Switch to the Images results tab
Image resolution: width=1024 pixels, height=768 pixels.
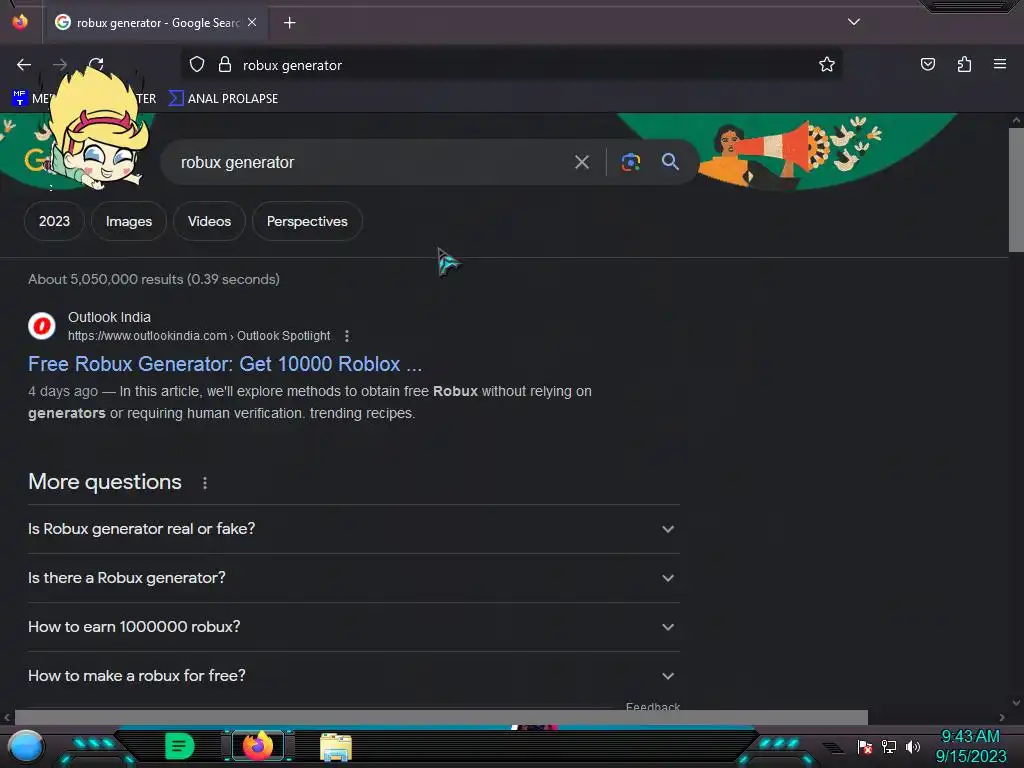tap(129, 221)
